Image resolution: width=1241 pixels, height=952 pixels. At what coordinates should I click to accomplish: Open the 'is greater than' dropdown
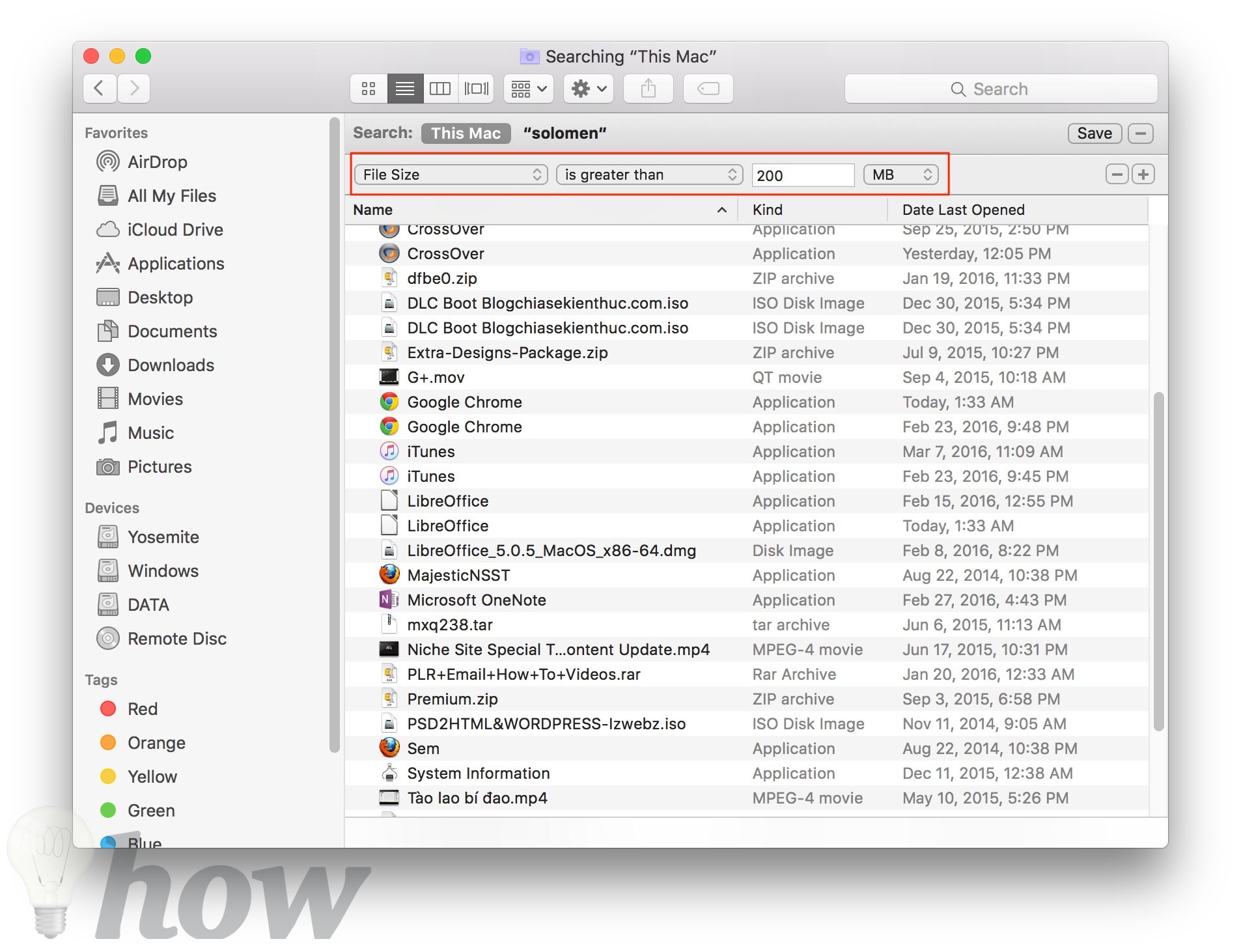[x=649, y=175]
